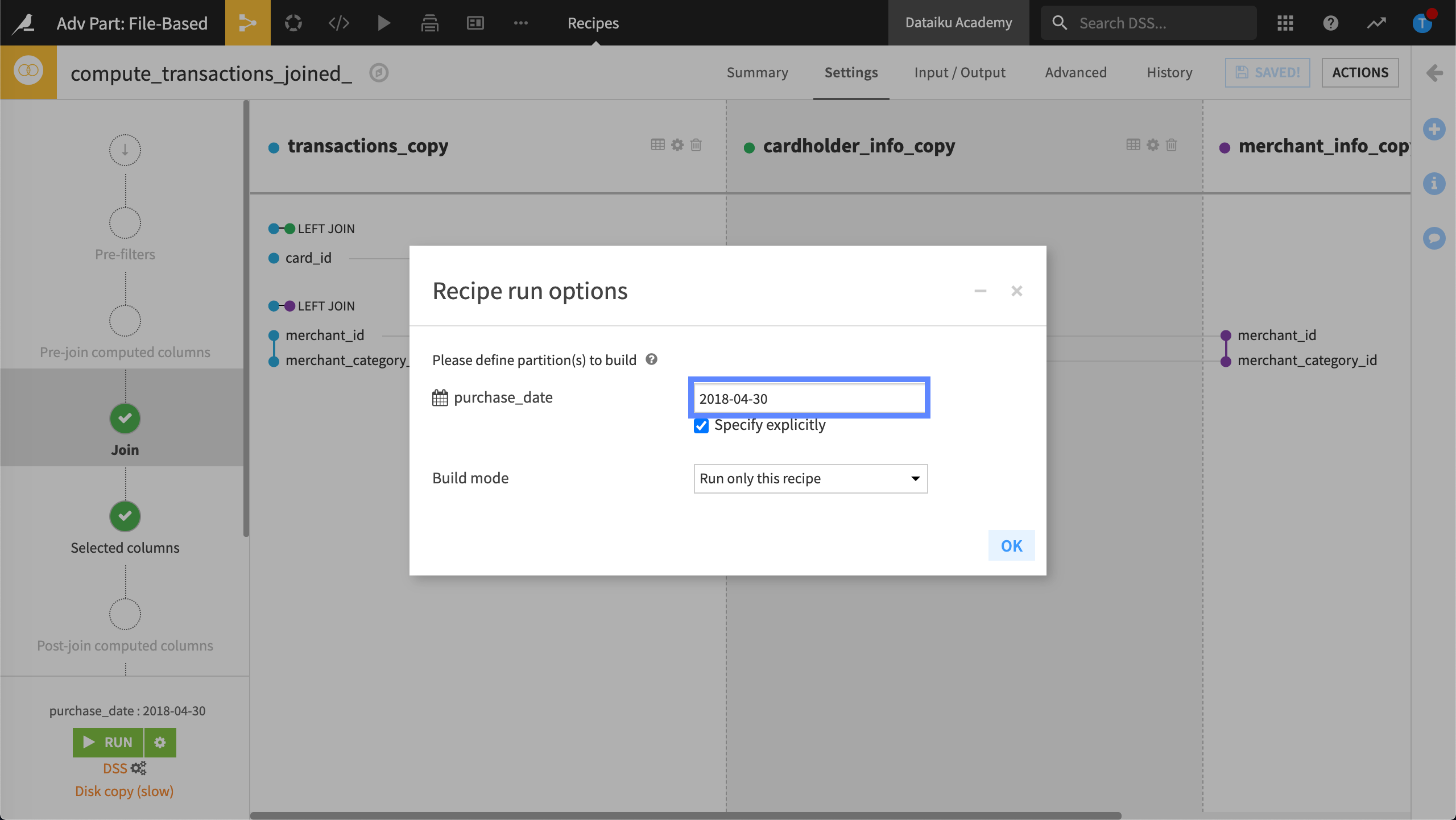Viewport: 1456px width, 820px height.
Task: Edit the purchase_date partition field
Action: coord(808,398)
